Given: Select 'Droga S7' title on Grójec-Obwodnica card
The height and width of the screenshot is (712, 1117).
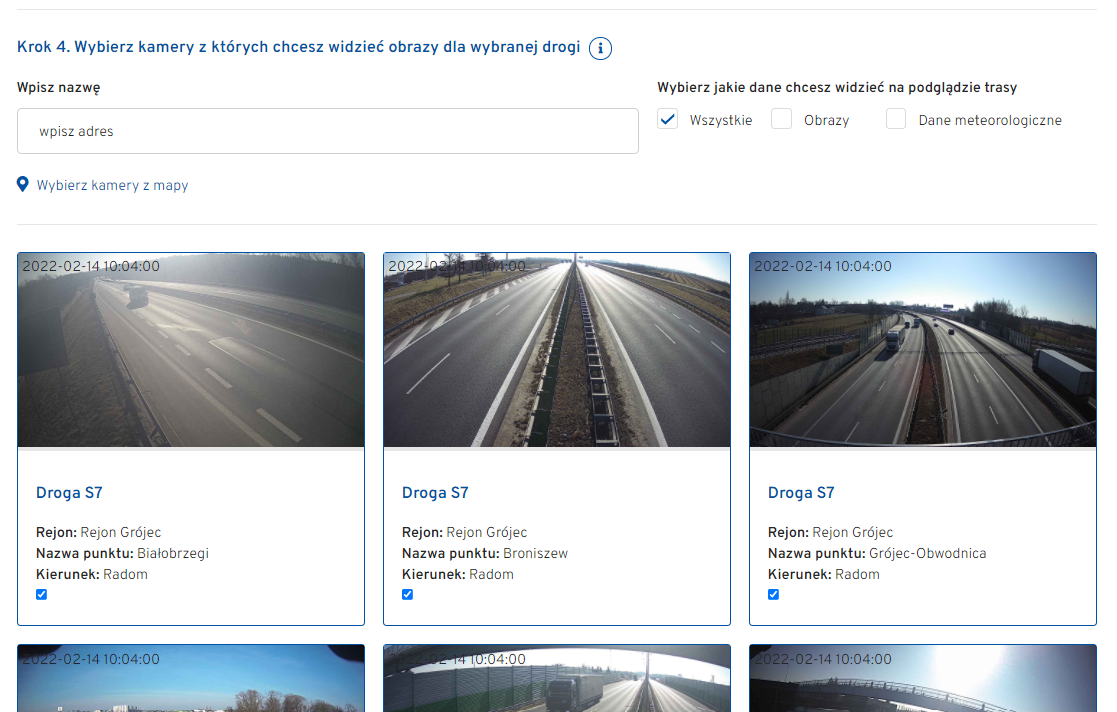Looking at the screenshot, I should (801, 493).
